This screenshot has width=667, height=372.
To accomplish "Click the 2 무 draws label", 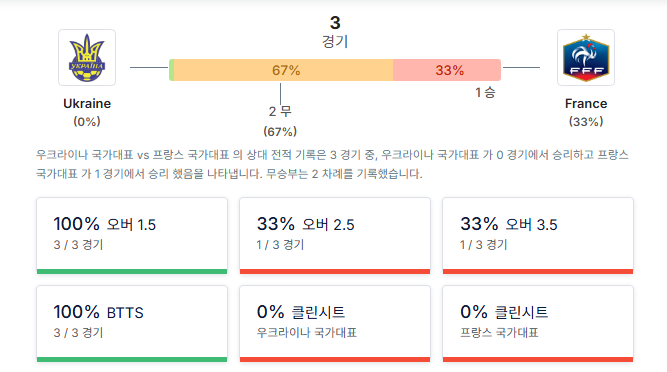I will [x=280, y=111].
